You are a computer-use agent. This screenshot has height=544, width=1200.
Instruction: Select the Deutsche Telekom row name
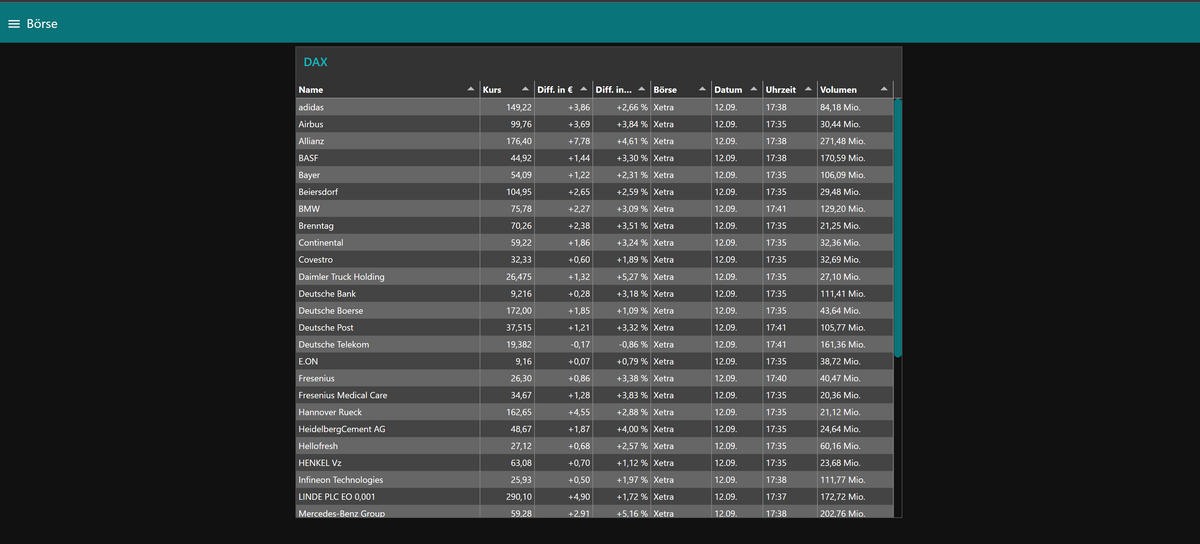334,345
